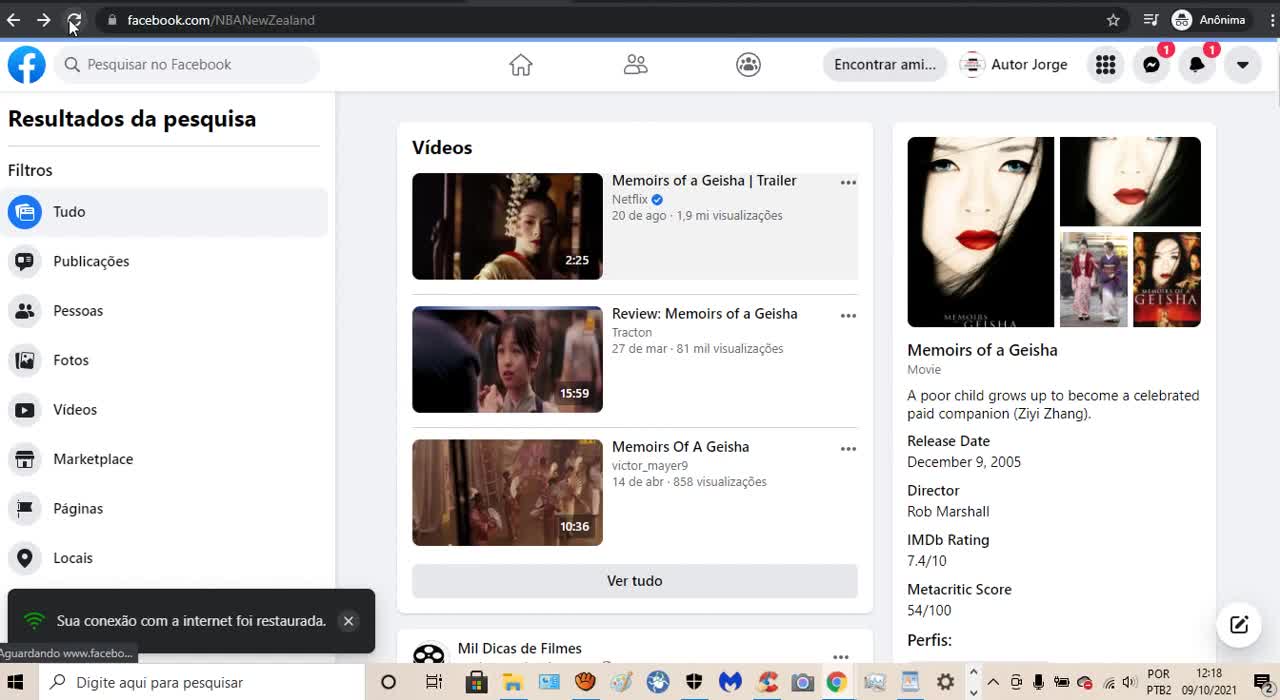This screenshot has height=700, width=1280.
Task: Select the Locais filter
Action: (164, 558)
